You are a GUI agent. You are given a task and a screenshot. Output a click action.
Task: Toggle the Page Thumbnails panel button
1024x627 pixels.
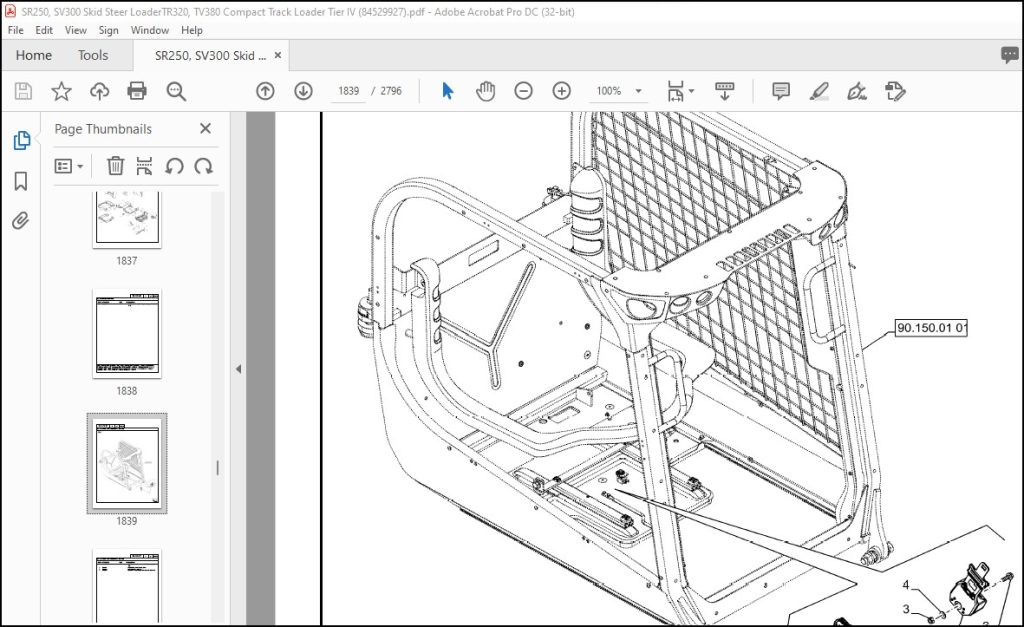(x=21, y=140)
